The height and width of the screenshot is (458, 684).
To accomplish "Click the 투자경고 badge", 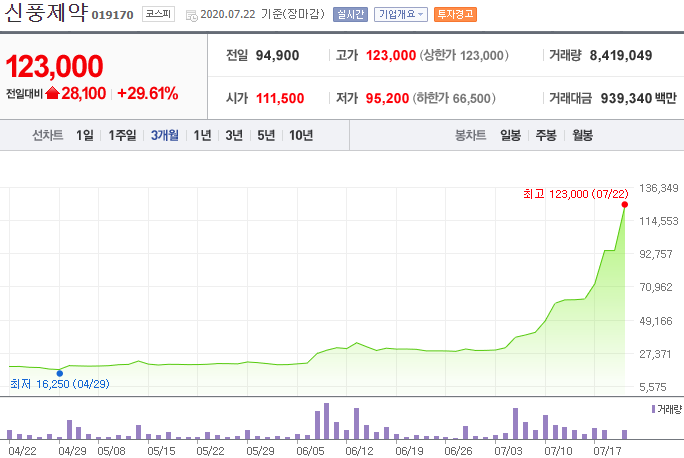I will tap(455, 14).
